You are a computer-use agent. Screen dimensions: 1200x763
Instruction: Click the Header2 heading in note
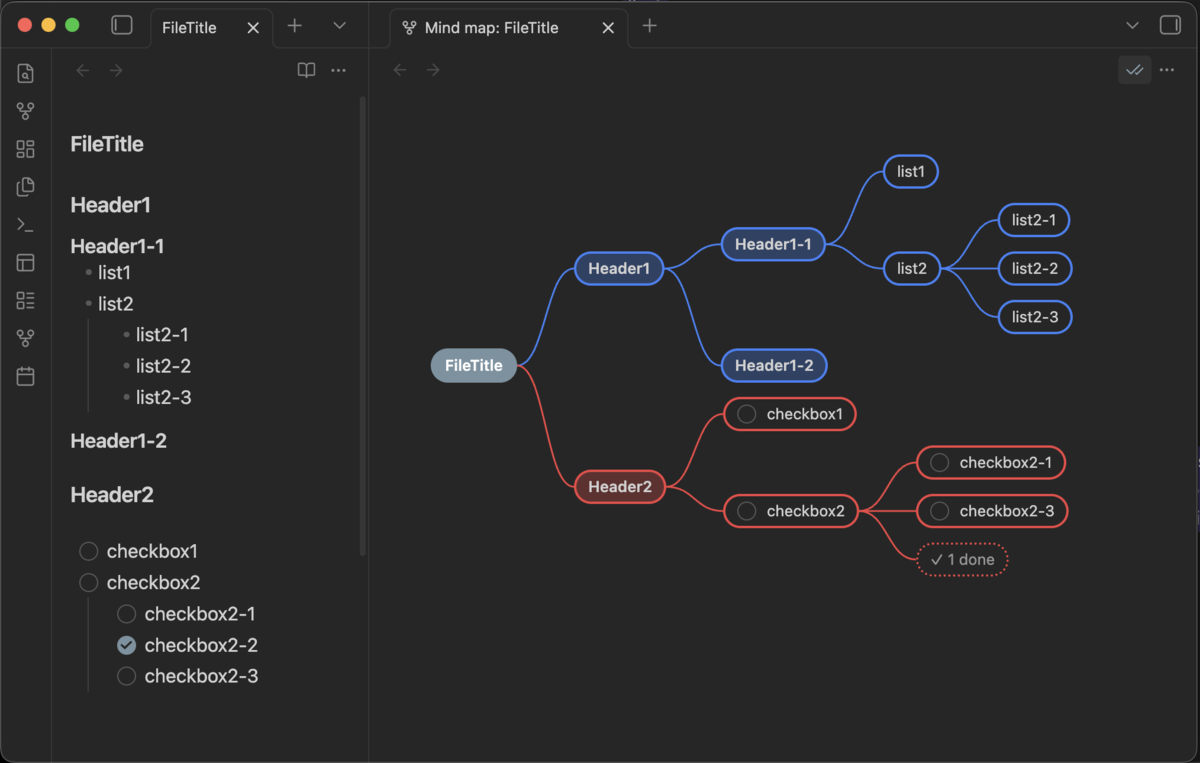pyautogui.click(x=112, y=495)
